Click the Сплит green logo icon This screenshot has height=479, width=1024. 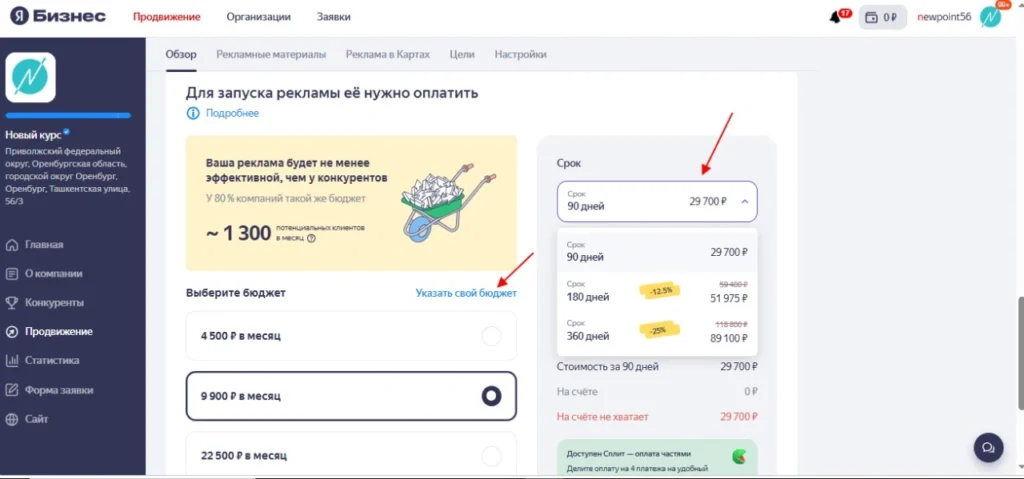click(739, 455)
